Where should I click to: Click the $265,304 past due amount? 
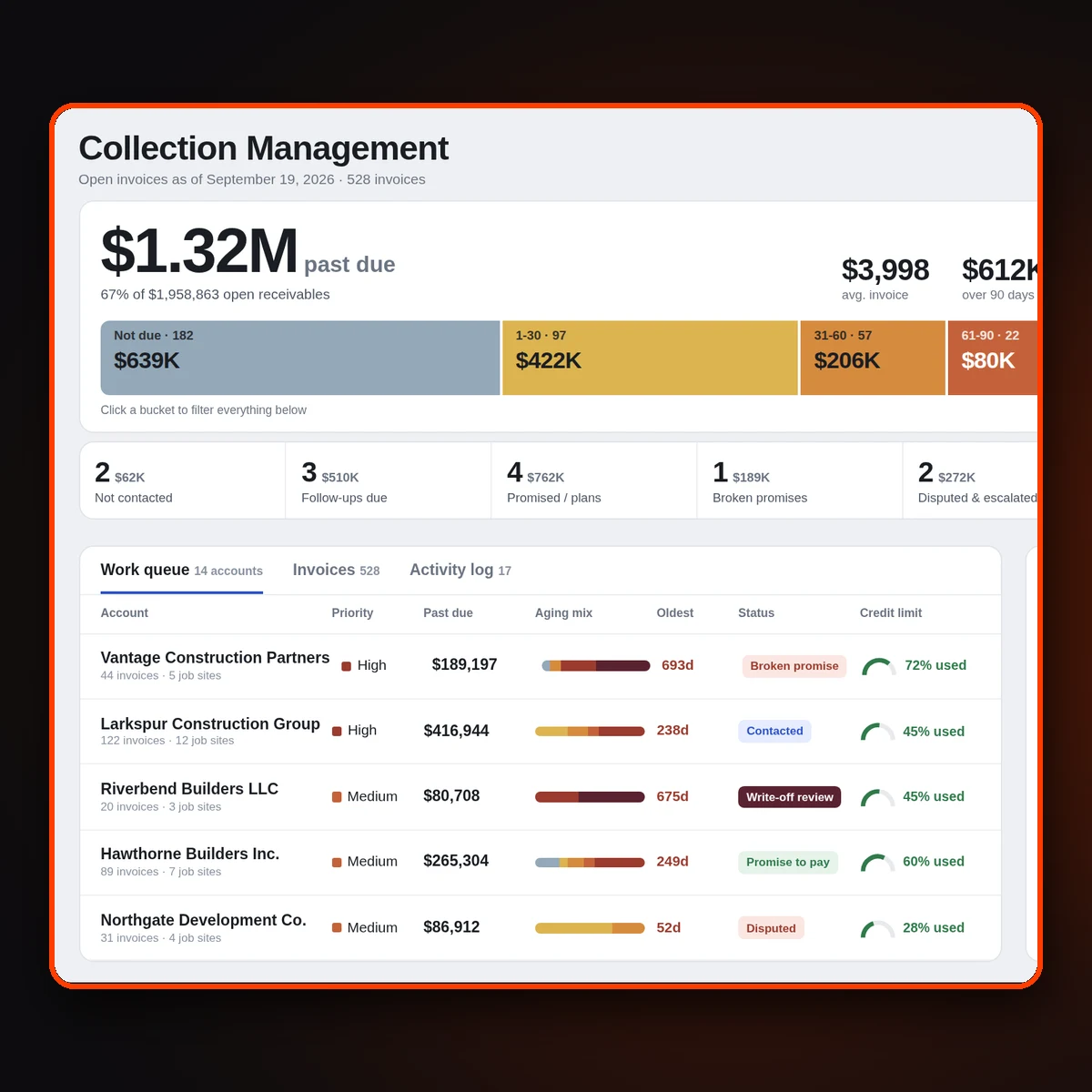coord(456,861)
